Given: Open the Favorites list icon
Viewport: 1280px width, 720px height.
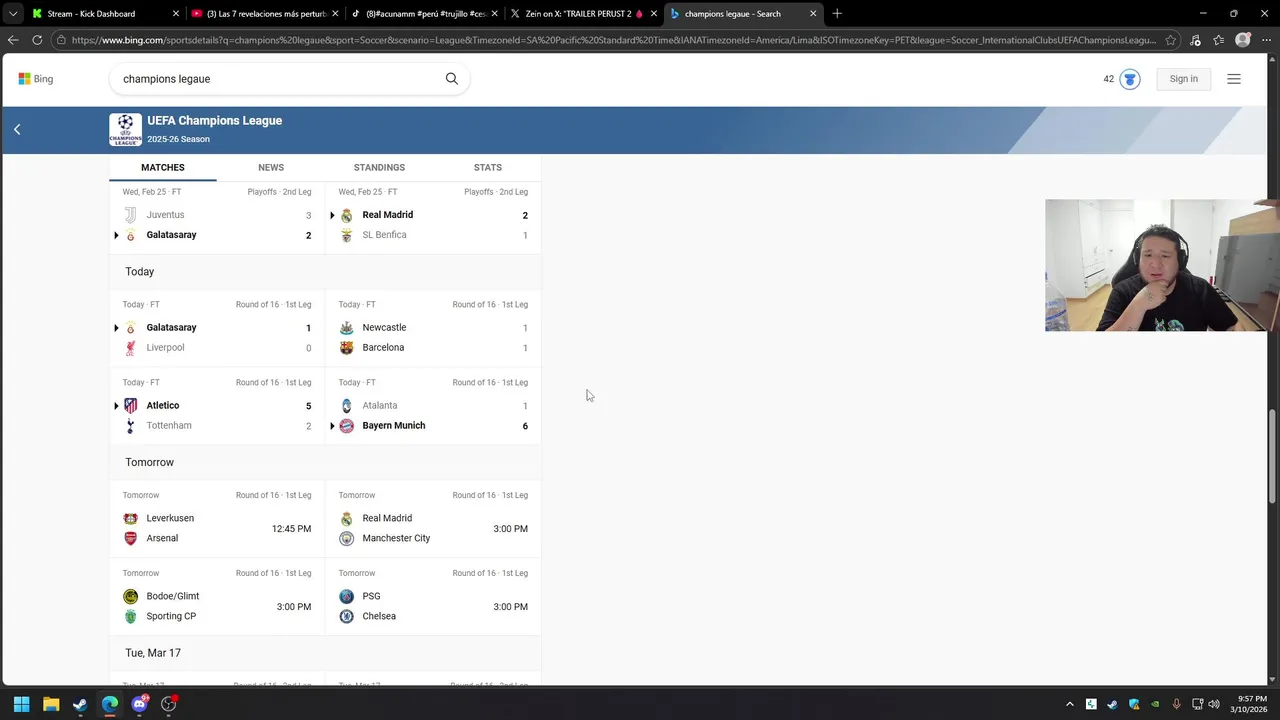Looking at the screenshot, I should [x=1219, y=40].
